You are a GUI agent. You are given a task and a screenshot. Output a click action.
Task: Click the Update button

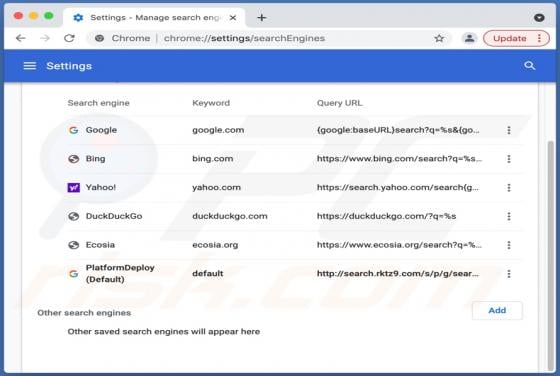click(x=510, y=38)
